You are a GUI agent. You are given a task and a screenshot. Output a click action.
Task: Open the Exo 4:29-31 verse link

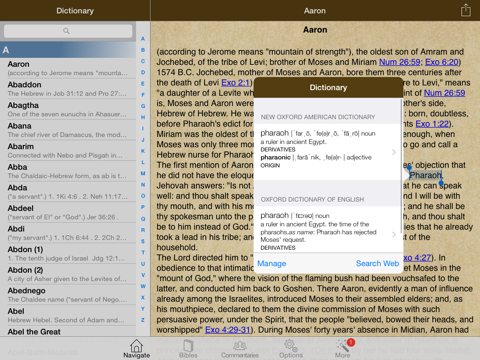[228, 330]
